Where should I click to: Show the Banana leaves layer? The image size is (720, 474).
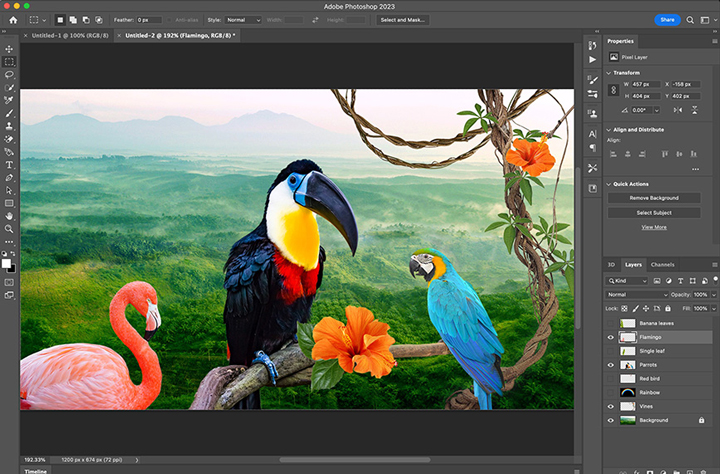tap(611, 324)
